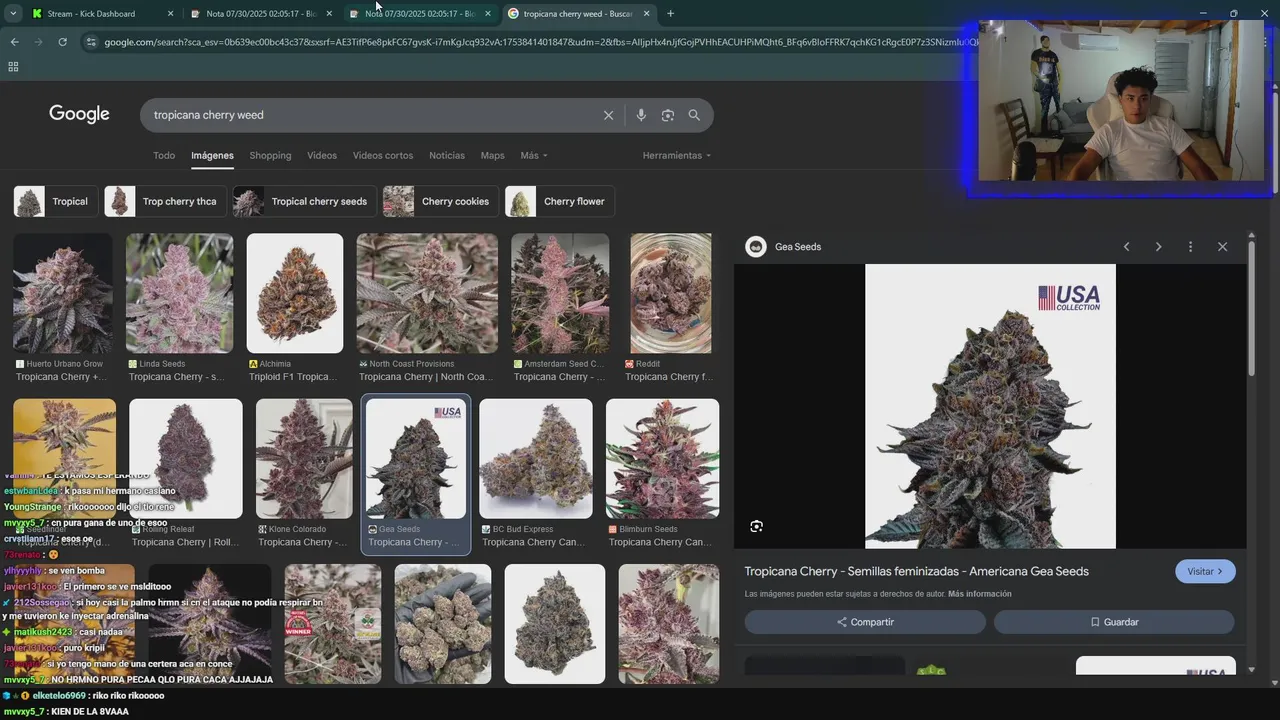
Task: Filter by Cherry cookies chip
Action: [441, 202]
